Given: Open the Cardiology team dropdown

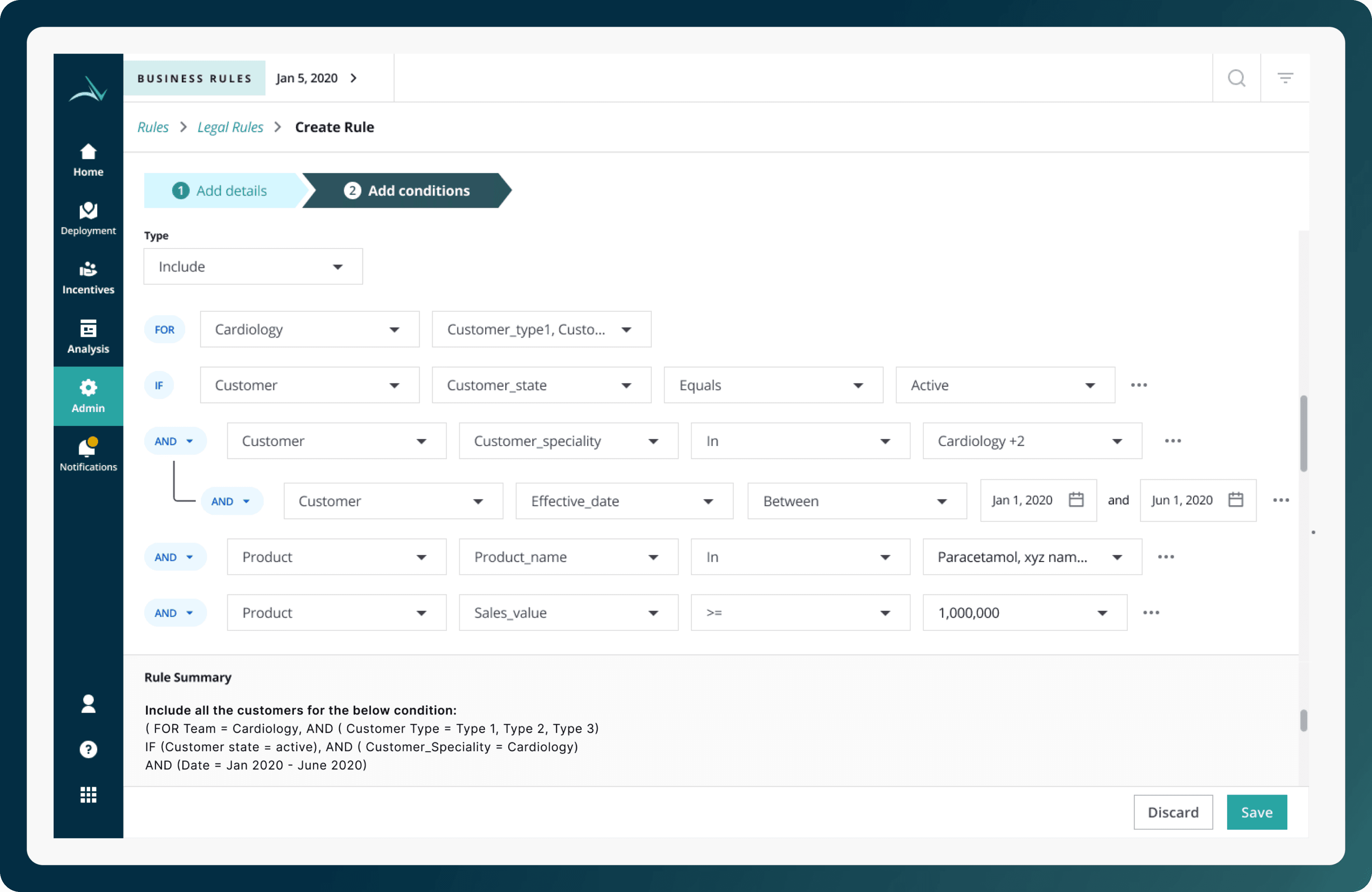Looking at the screenshot, I should tap(309, 329).
